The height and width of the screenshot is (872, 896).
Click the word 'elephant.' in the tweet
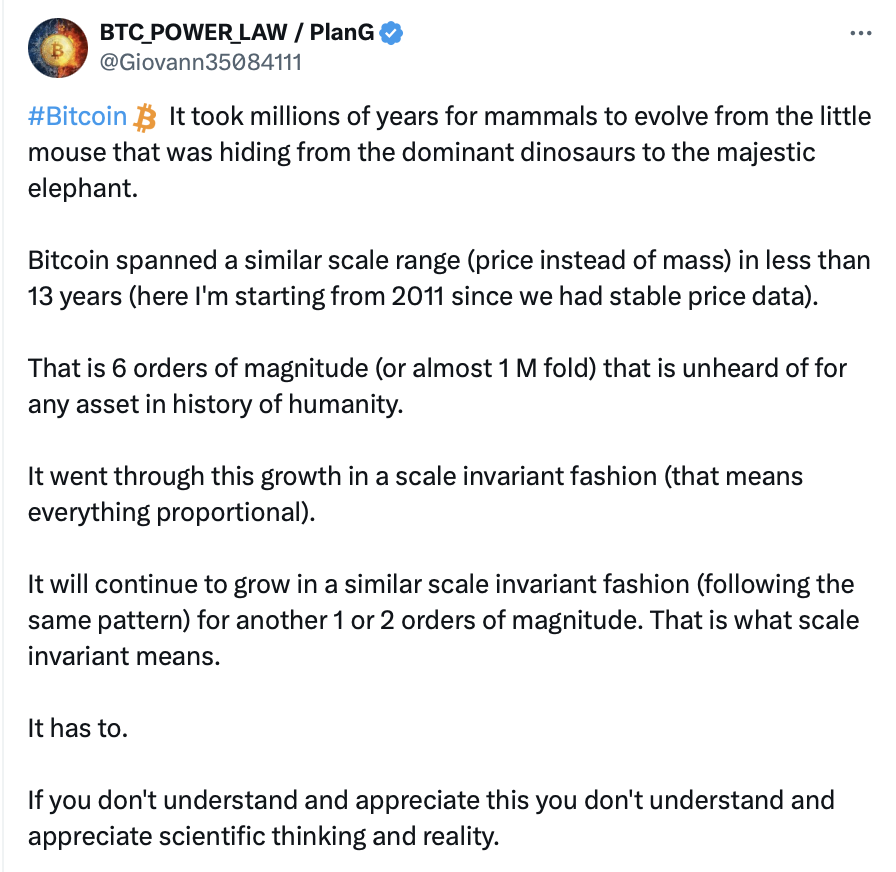click(x=83, y=189)
